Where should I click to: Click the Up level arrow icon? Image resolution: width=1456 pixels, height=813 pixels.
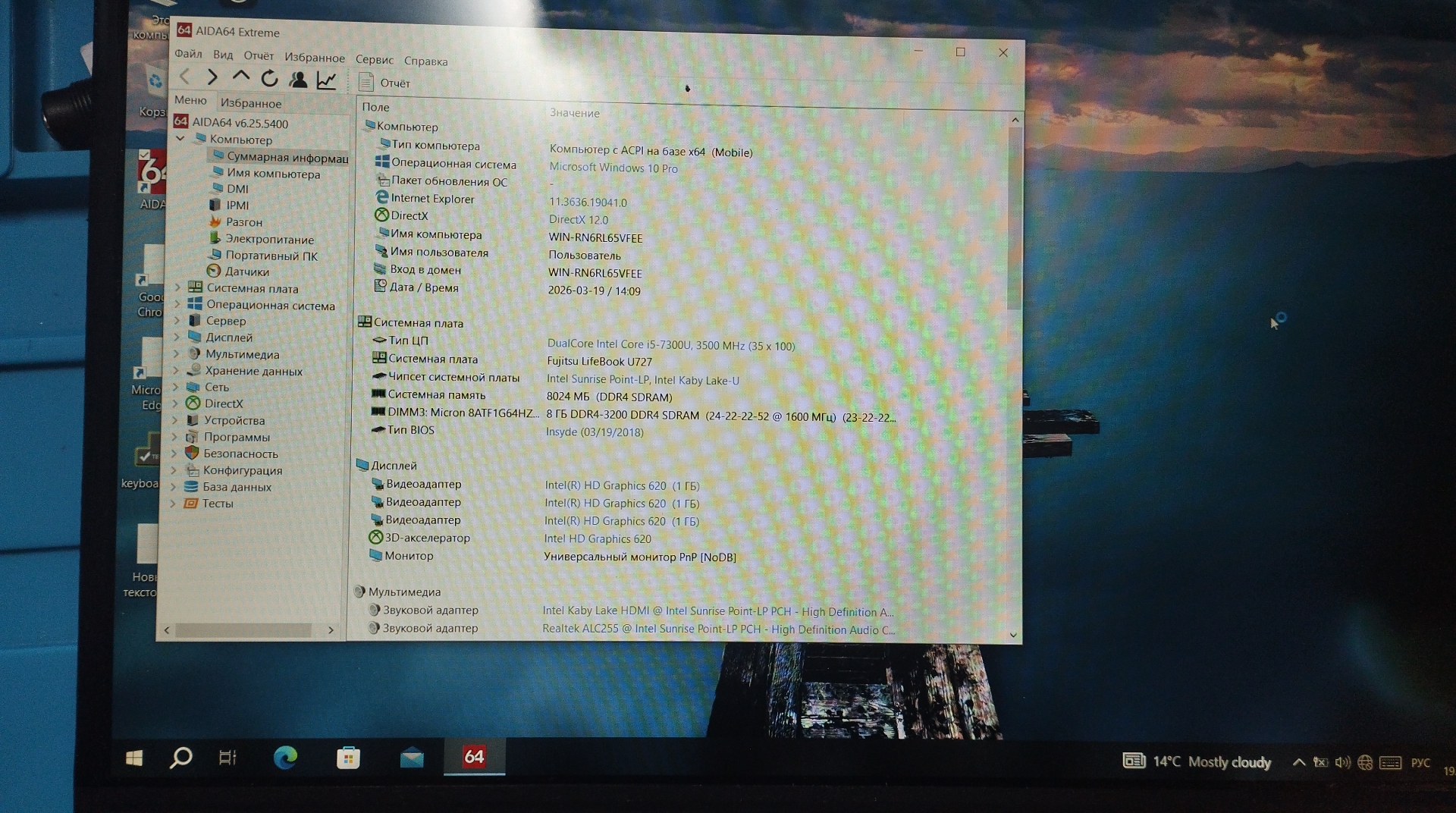coord(241,77)
